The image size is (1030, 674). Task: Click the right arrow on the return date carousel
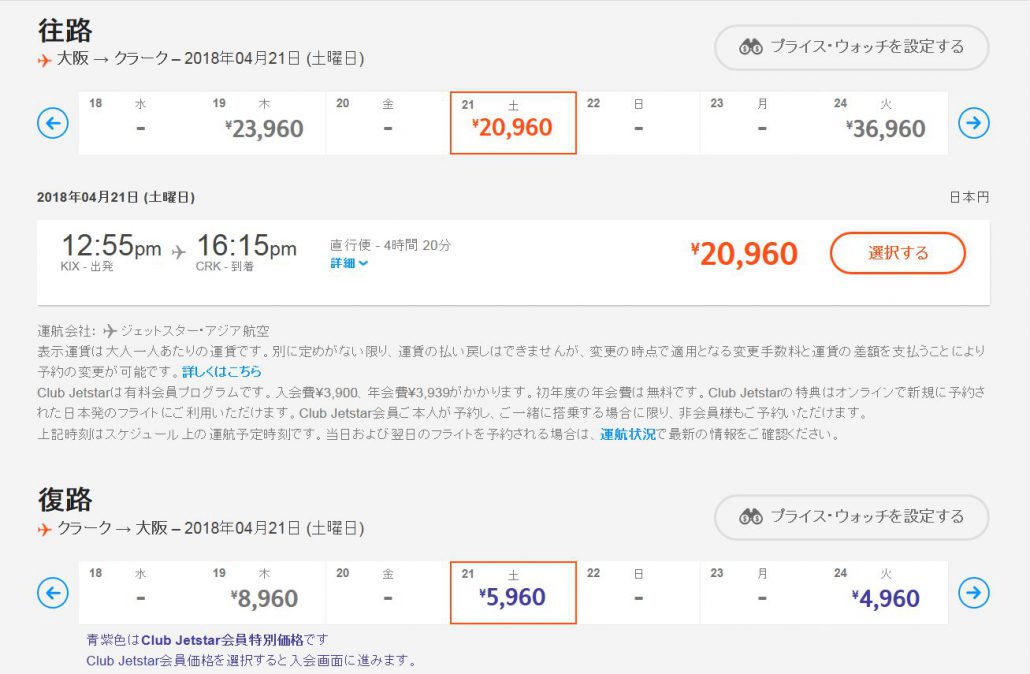pyautogui.click(x=972, y=592)
